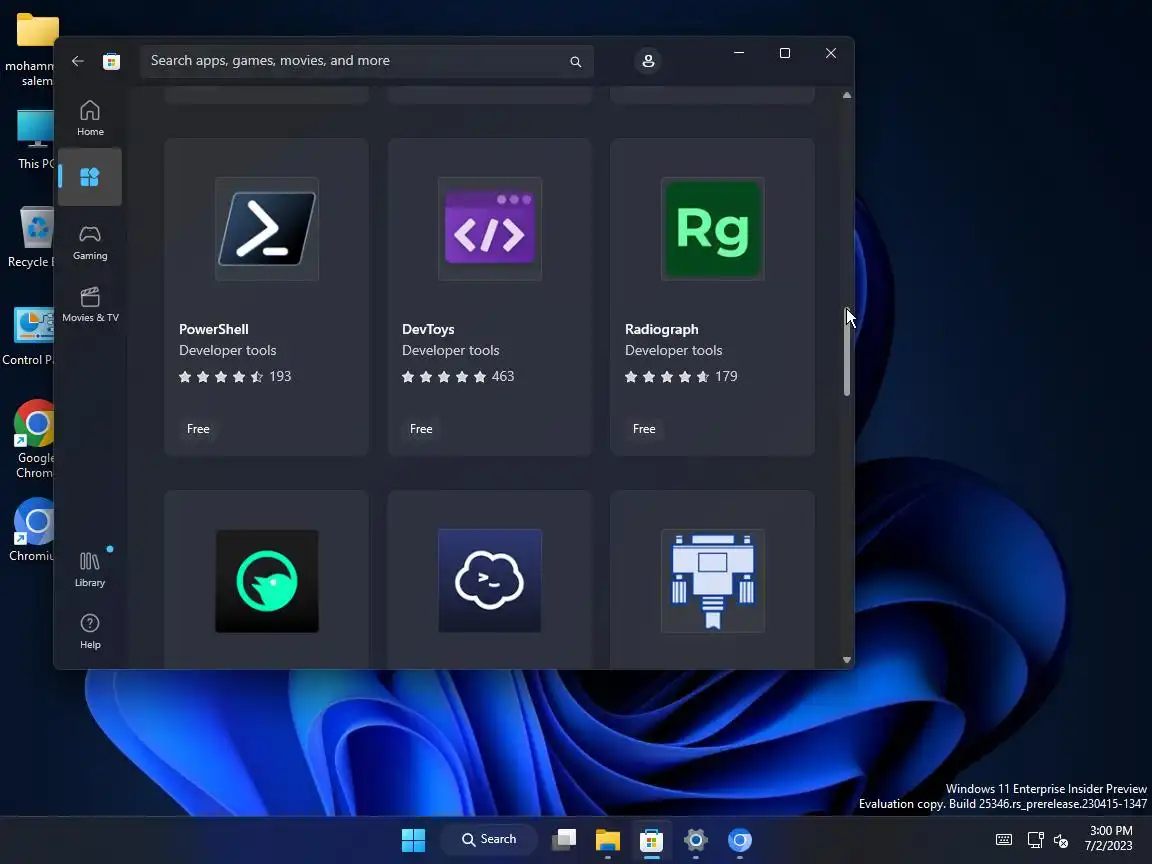The width and height of the screenshot is (1152, 864).
Task: Minimize the Microsoft Store window
Action: tap(739, 53)
